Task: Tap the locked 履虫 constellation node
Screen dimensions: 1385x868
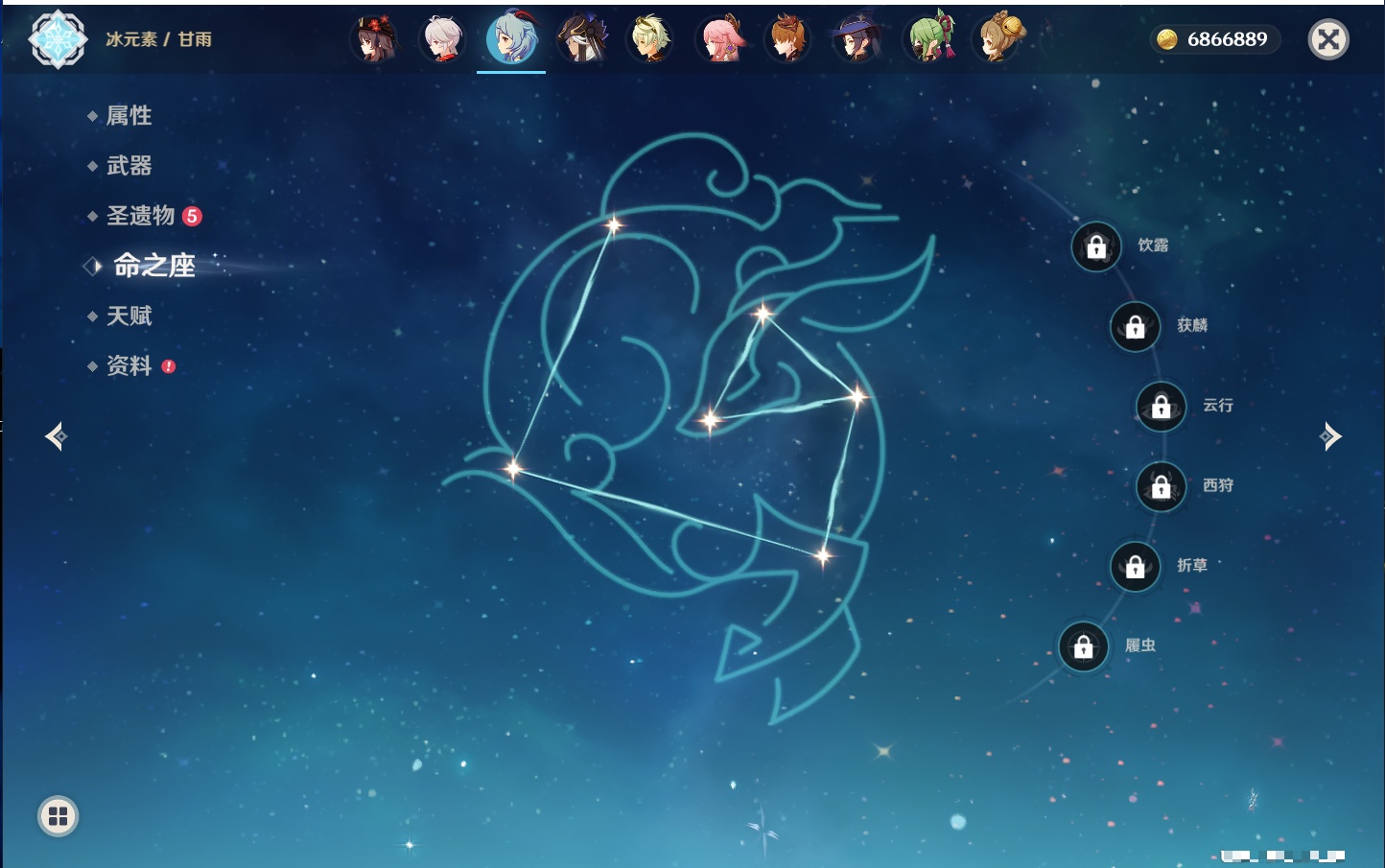Action: point(1083,647)
